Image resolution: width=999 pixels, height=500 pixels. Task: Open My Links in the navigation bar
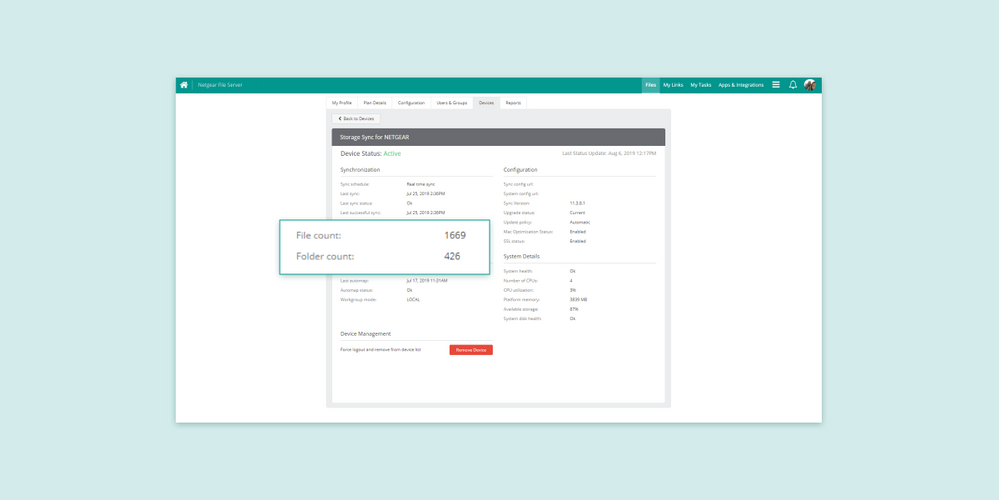click(x=673, y=85)
